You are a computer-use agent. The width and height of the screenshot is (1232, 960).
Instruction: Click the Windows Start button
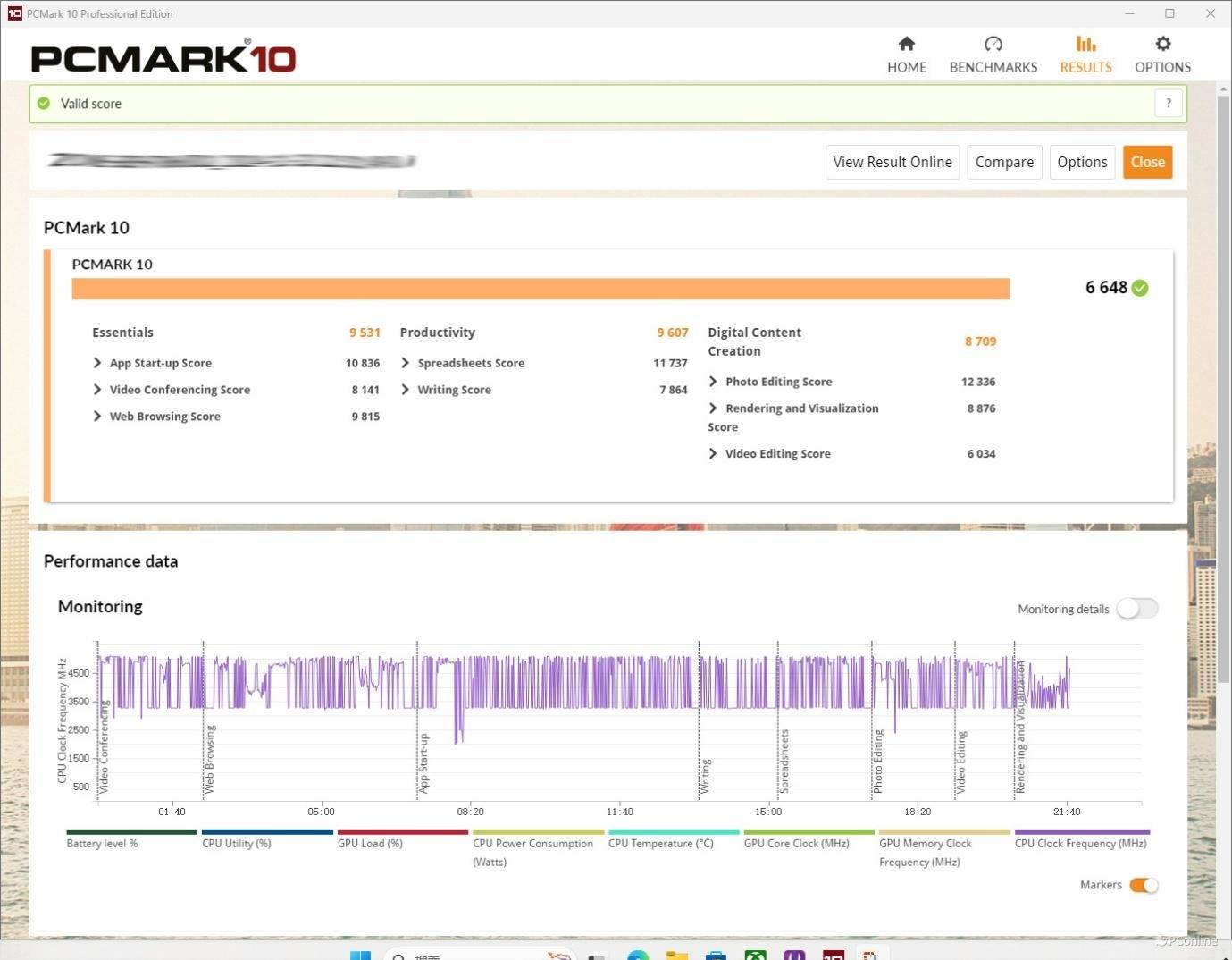(x=360, y=953)
